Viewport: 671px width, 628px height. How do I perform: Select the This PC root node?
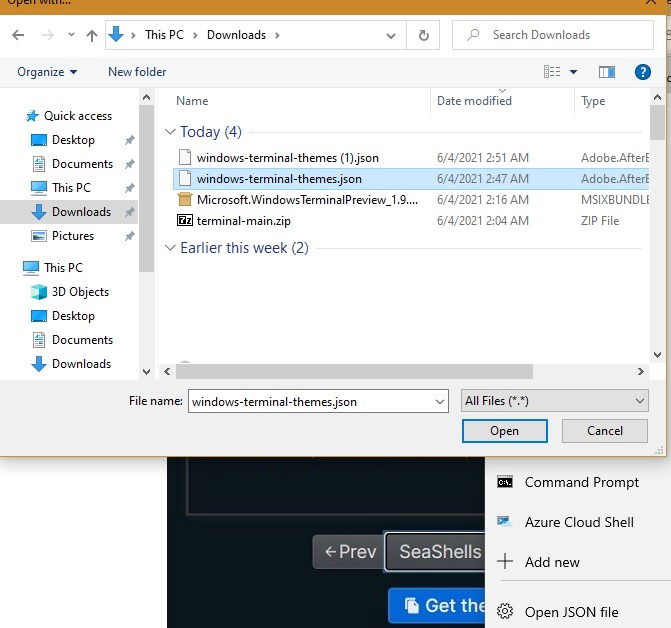63,268
